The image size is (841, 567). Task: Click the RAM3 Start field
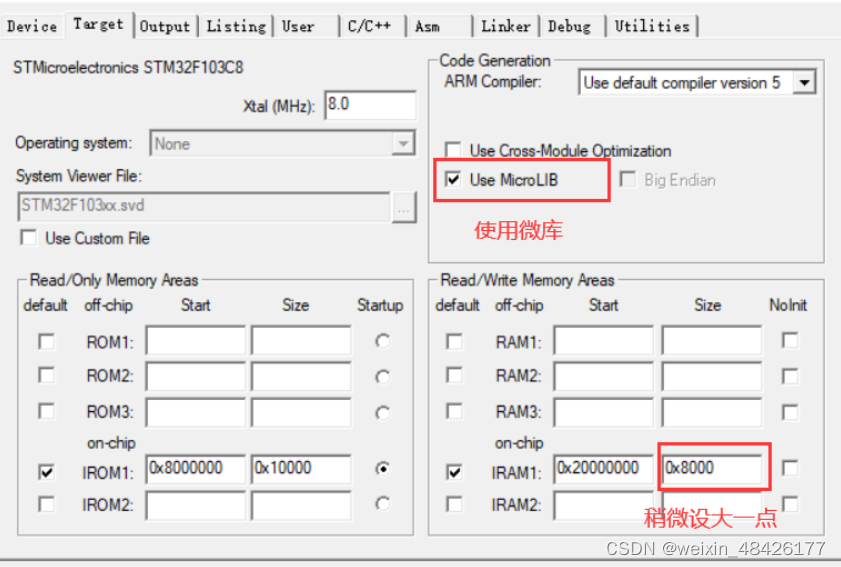604,412
